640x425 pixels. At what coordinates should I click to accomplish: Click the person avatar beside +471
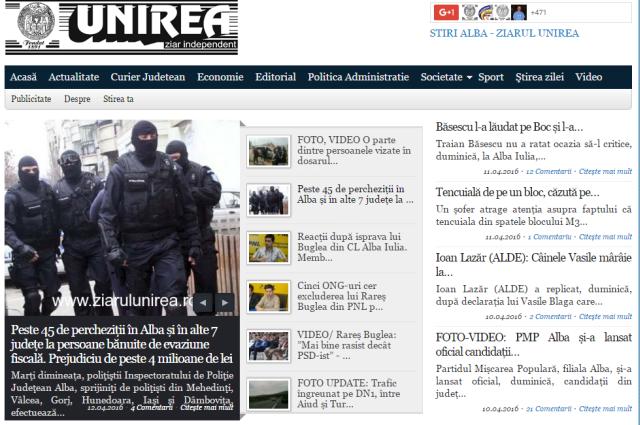(x=519, y=12)
